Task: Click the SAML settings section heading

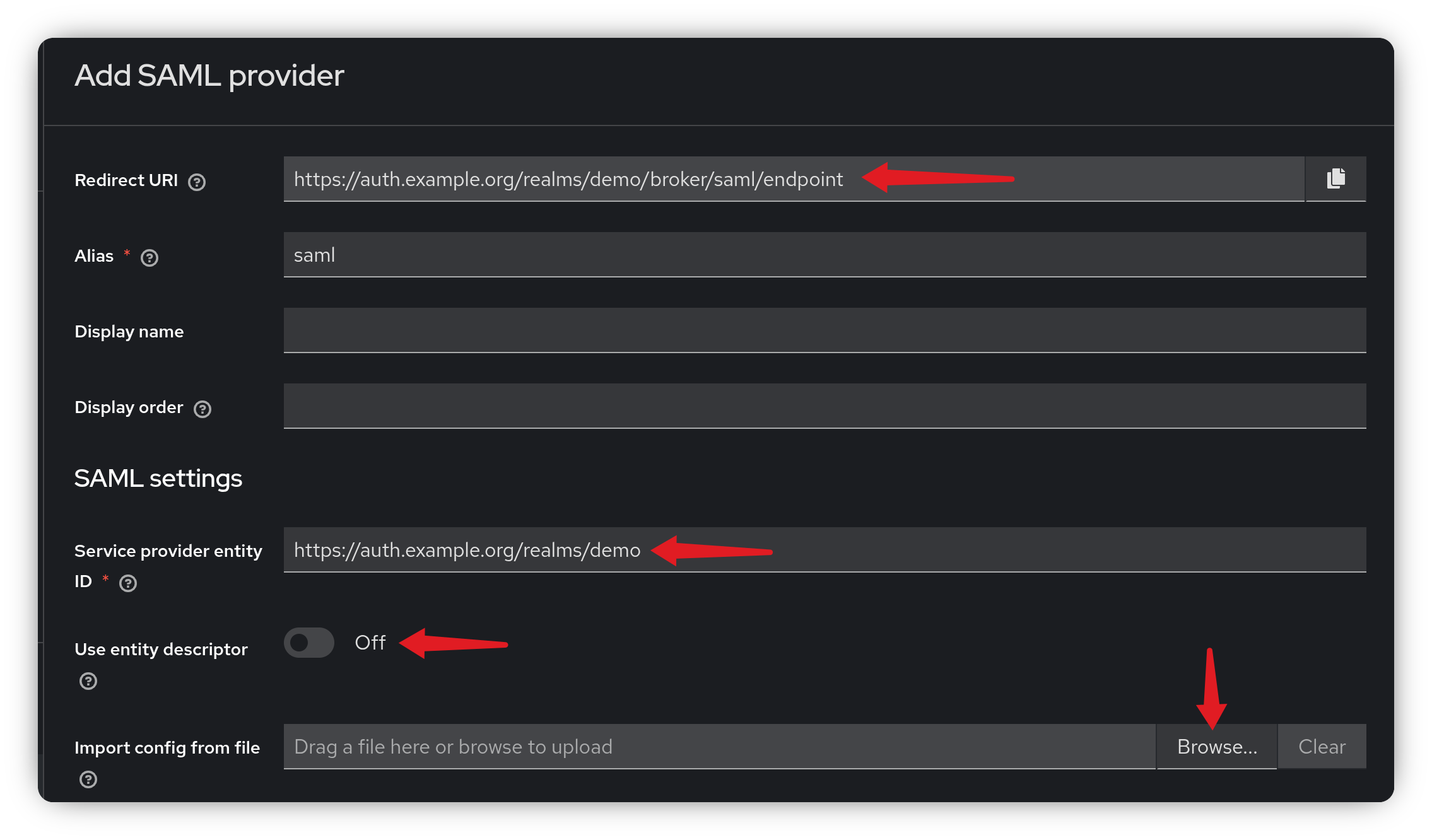Action: 158,479
